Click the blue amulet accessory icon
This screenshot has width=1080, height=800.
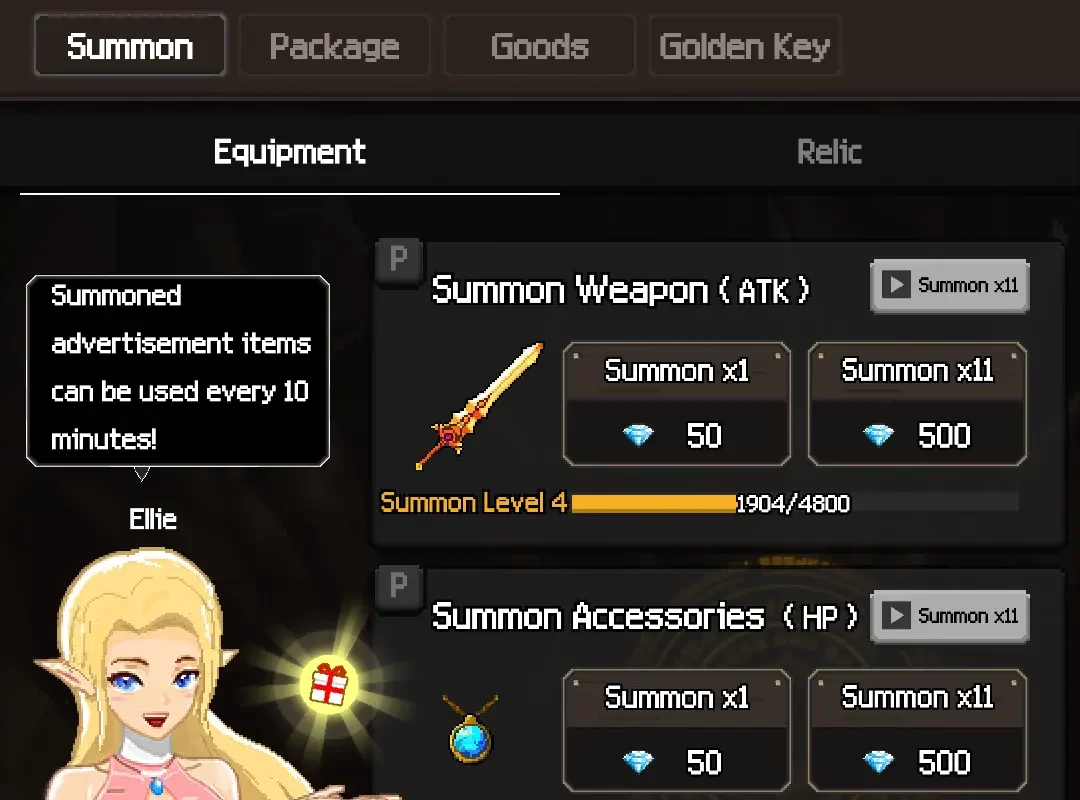pyautogui.click(x=470, y=729)
